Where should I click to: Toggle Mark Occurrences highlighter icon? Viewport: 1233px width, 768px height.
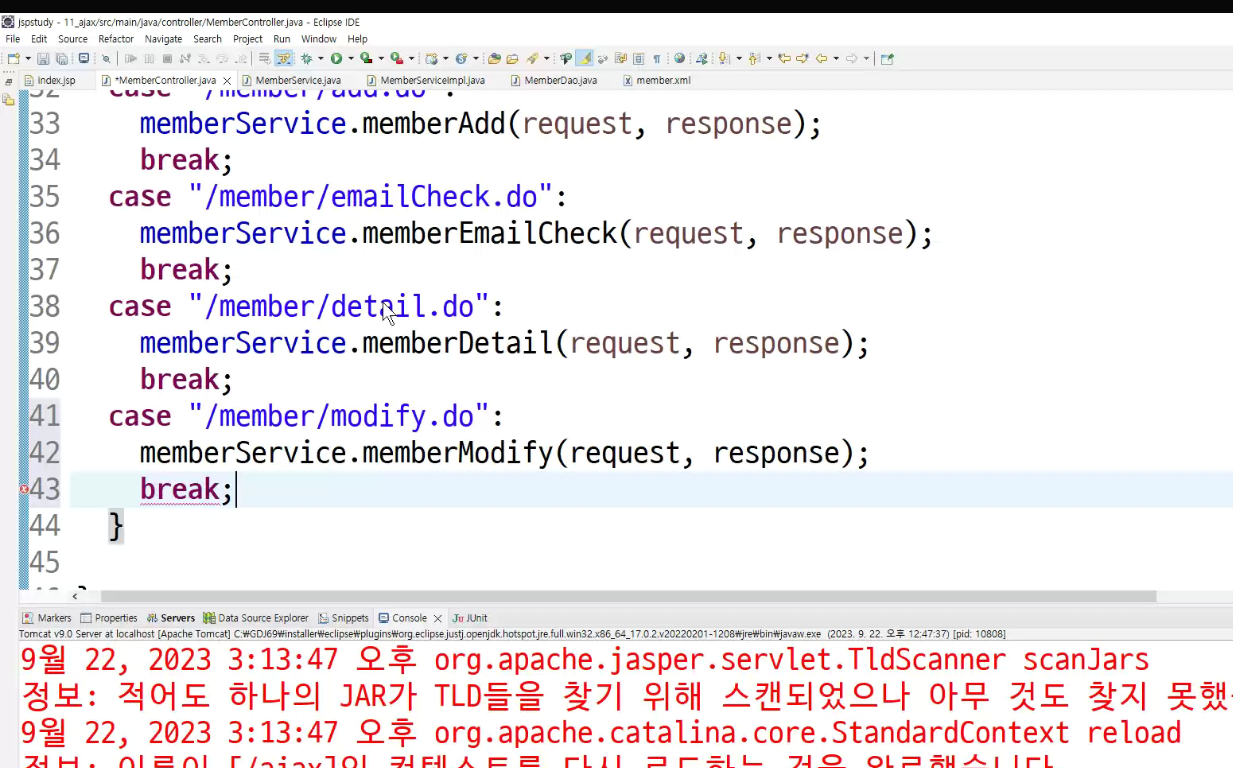pos(585,59)
